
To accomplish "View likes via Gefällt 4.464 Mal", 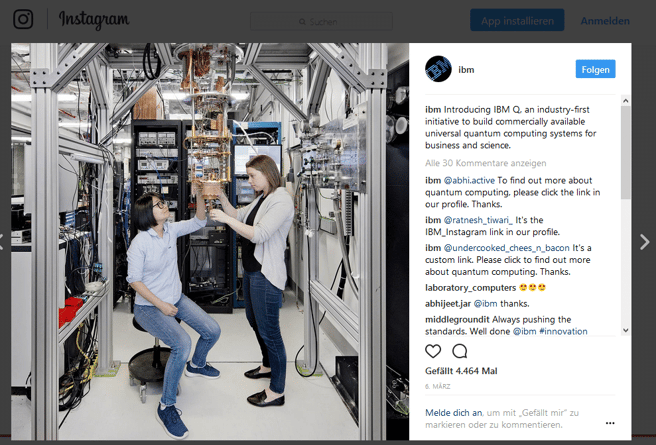I will (x=461, y=371).
